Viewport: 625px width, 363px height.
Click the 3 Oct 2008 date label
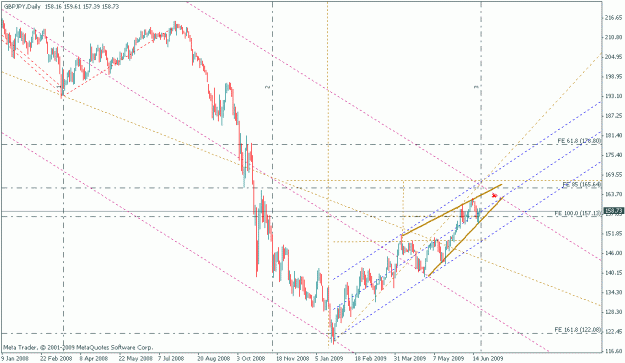tap(251, 358)
